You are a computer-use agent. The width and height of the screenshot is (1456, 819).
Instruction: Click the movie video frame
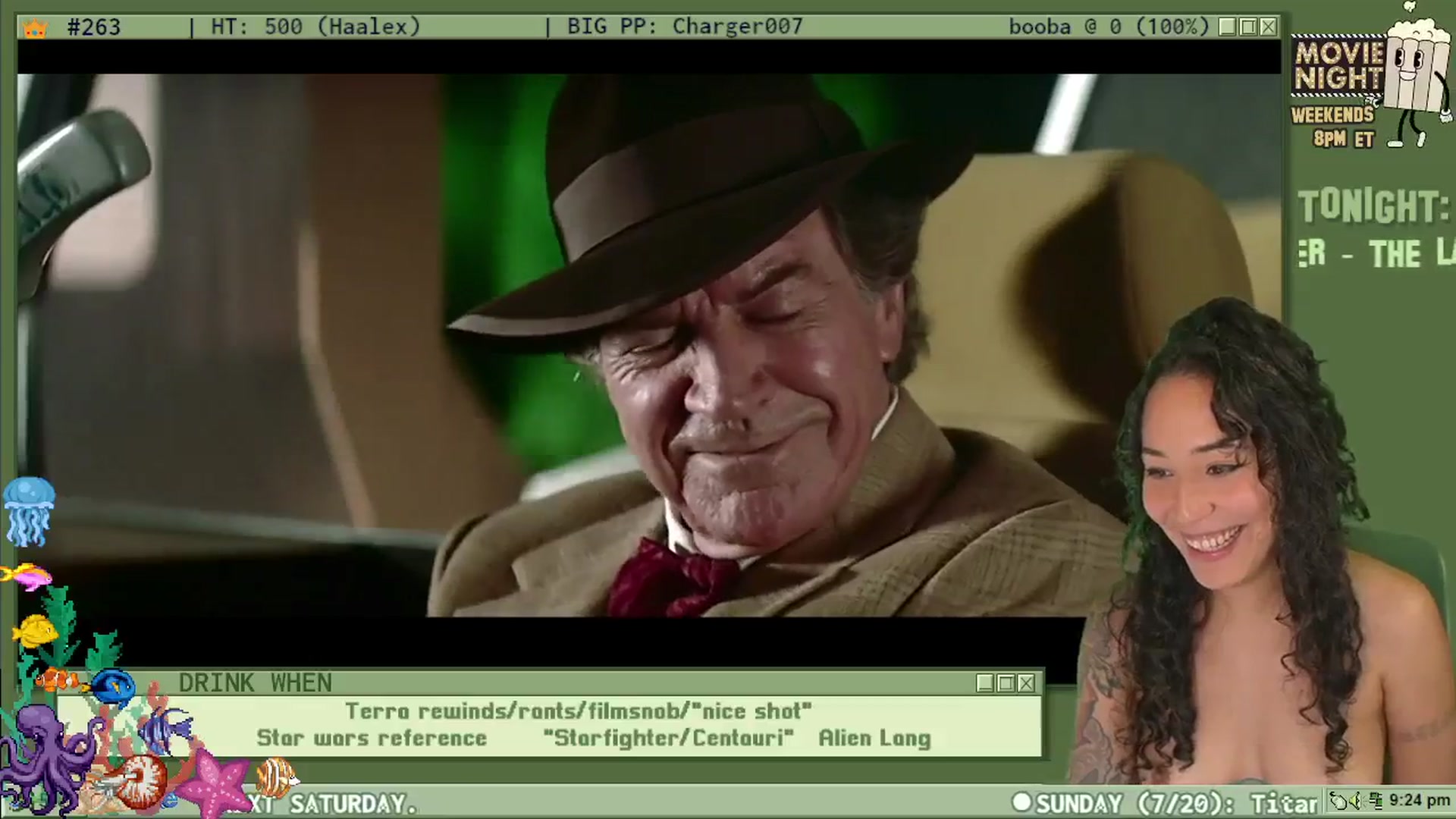point(649,345)
